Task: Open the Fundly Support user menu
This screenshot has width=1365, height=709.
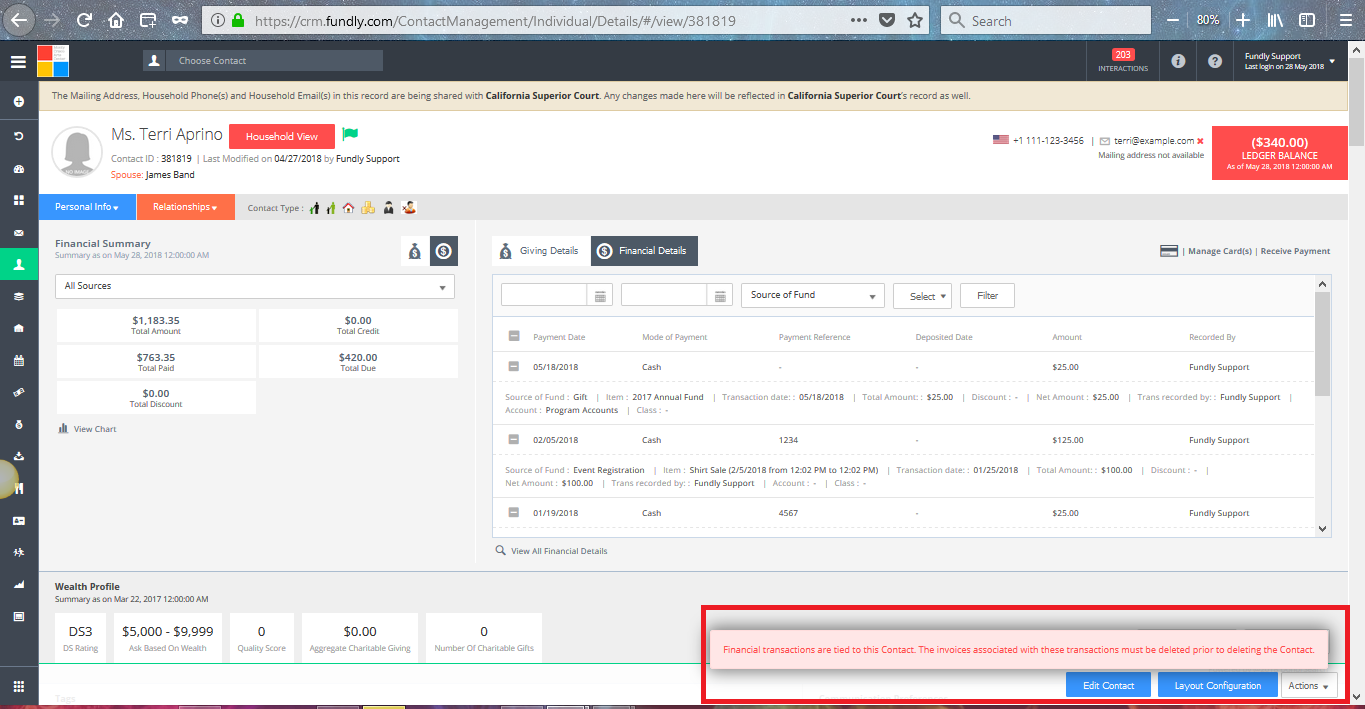Action: point(1289,61)
